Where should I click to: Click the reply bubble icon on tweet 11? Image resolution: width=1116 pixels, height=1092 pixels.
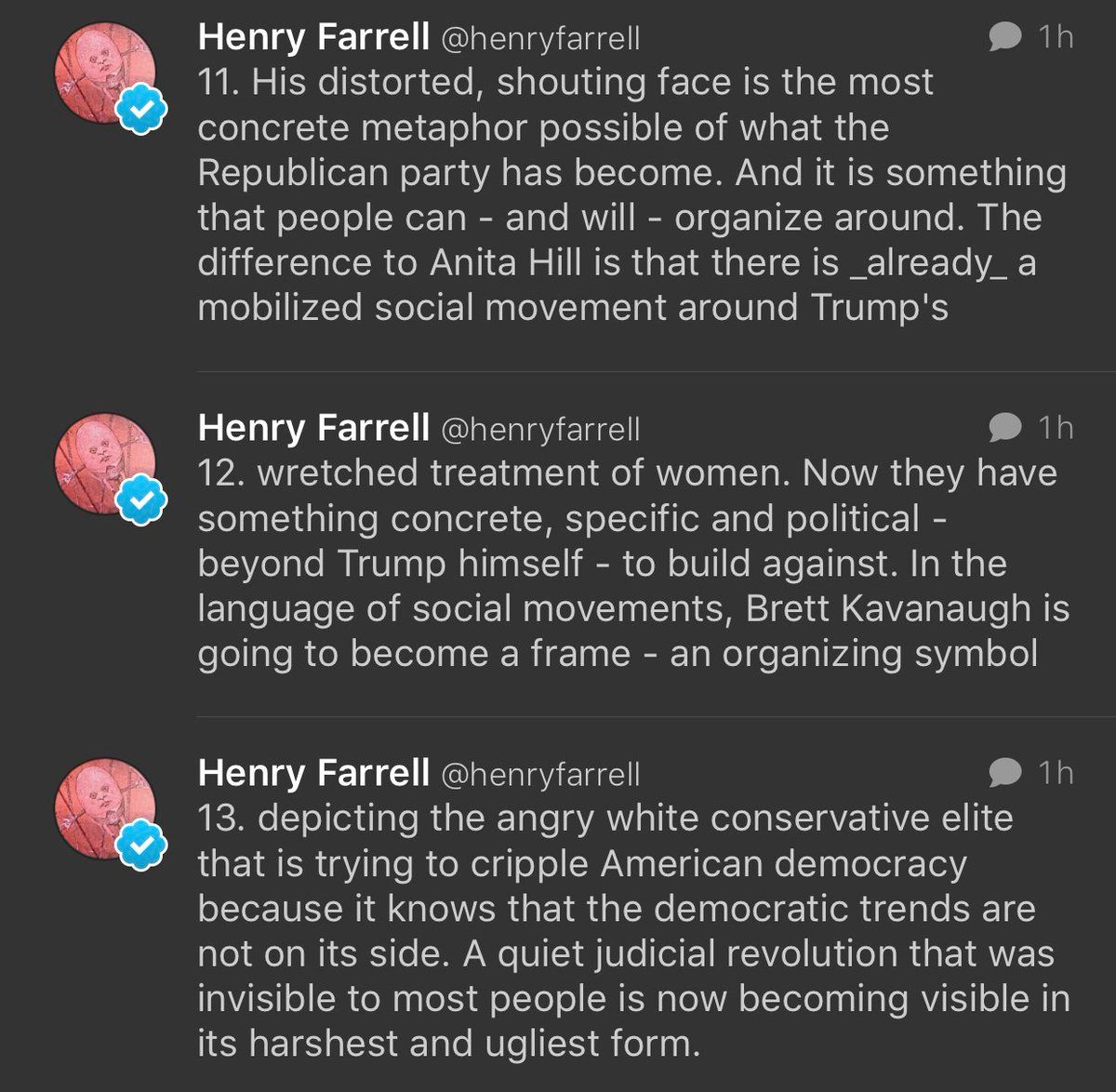click(1004, 37)
